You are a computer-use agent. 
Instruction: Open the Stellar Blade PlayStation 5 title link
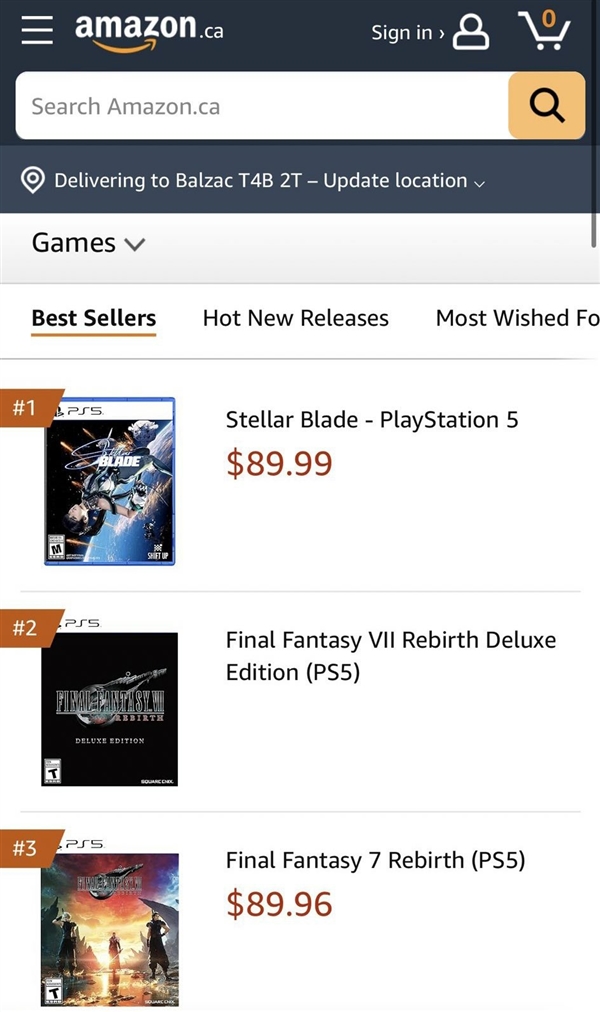pos(372,420)
